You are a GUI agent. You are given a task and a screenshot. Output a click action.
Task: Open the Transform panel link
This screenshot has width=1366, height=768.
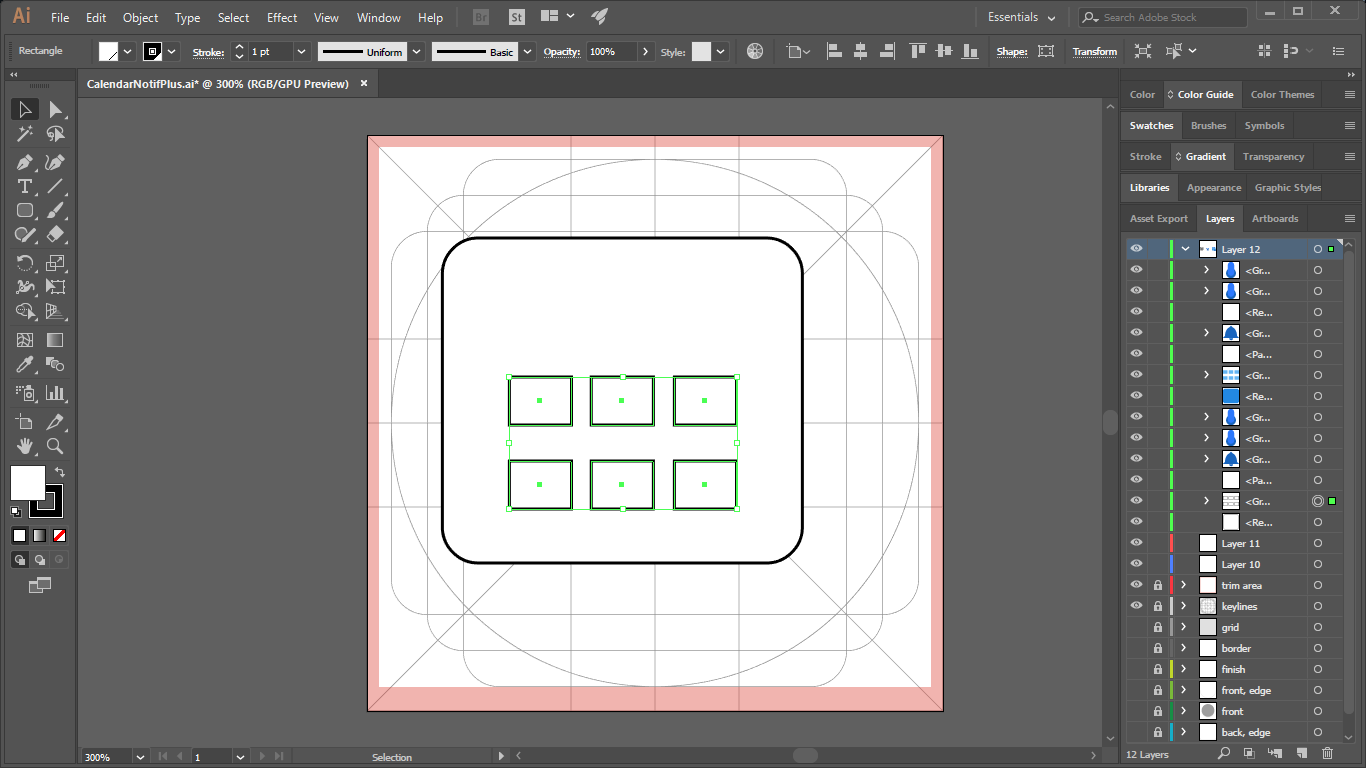tap(1095, 52)
